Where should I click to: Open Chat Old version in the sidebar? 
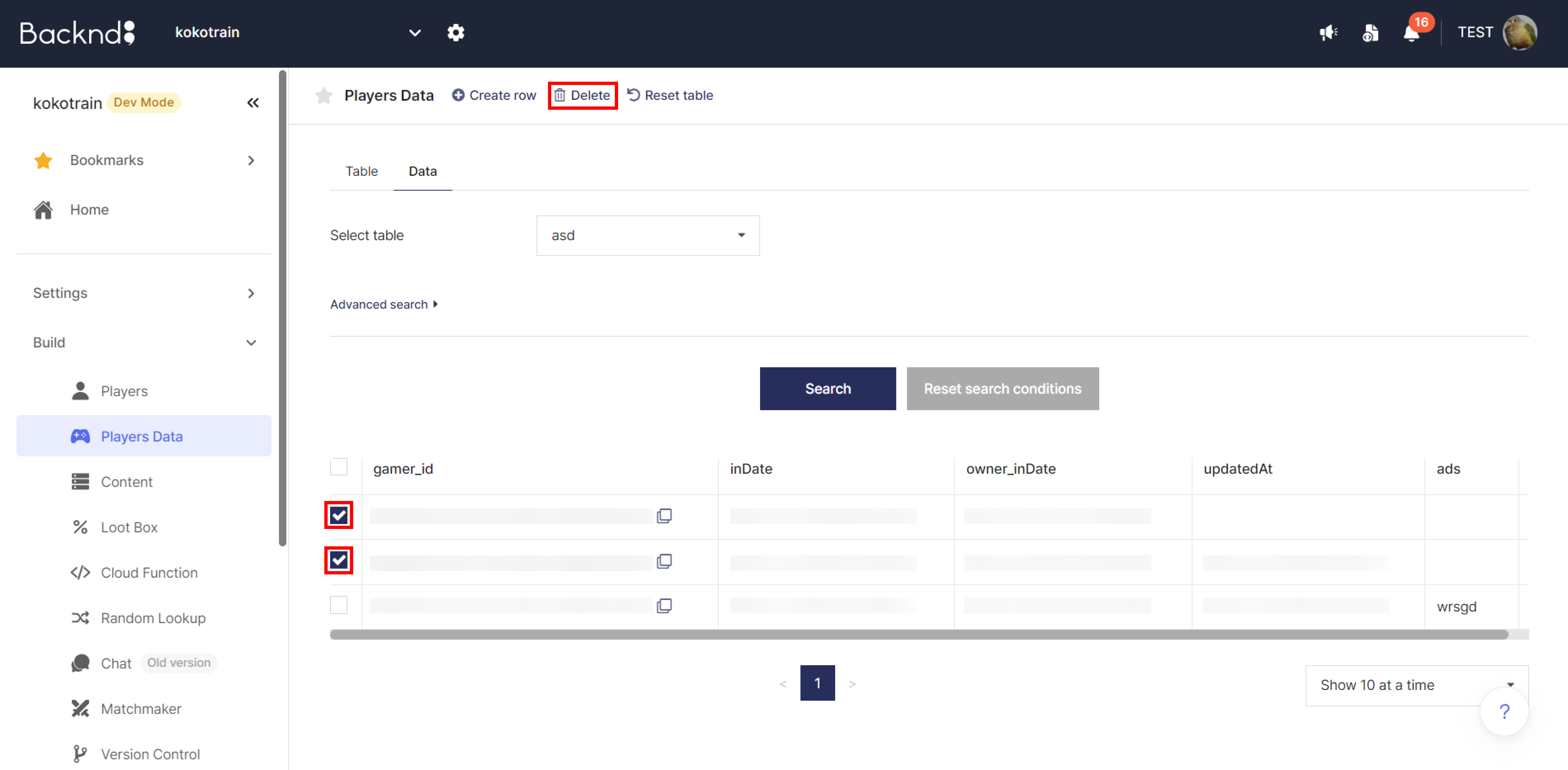point(144,663)
